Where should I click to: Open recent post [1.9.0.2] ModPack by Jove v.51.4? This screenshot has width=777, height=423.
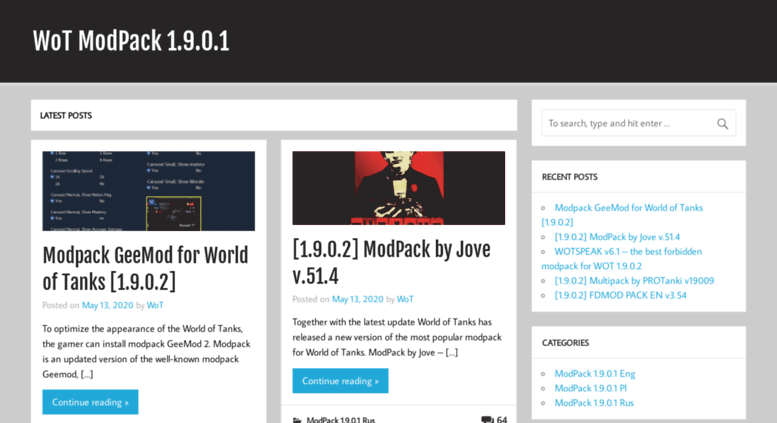click(617, 237)
